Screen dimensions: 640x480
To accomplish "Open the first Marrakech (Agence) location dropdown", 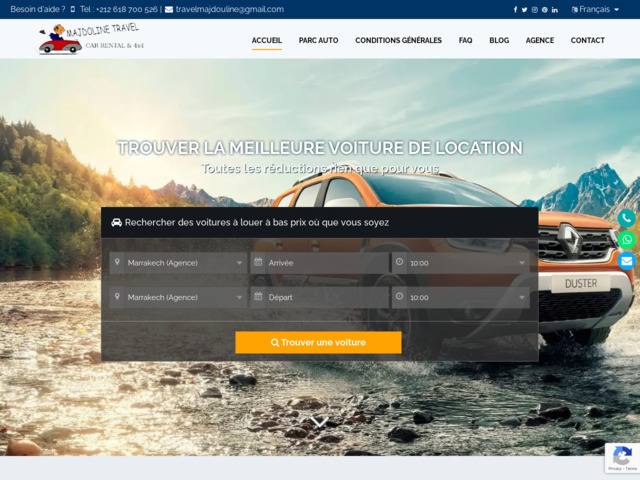I will click(179, 263).
